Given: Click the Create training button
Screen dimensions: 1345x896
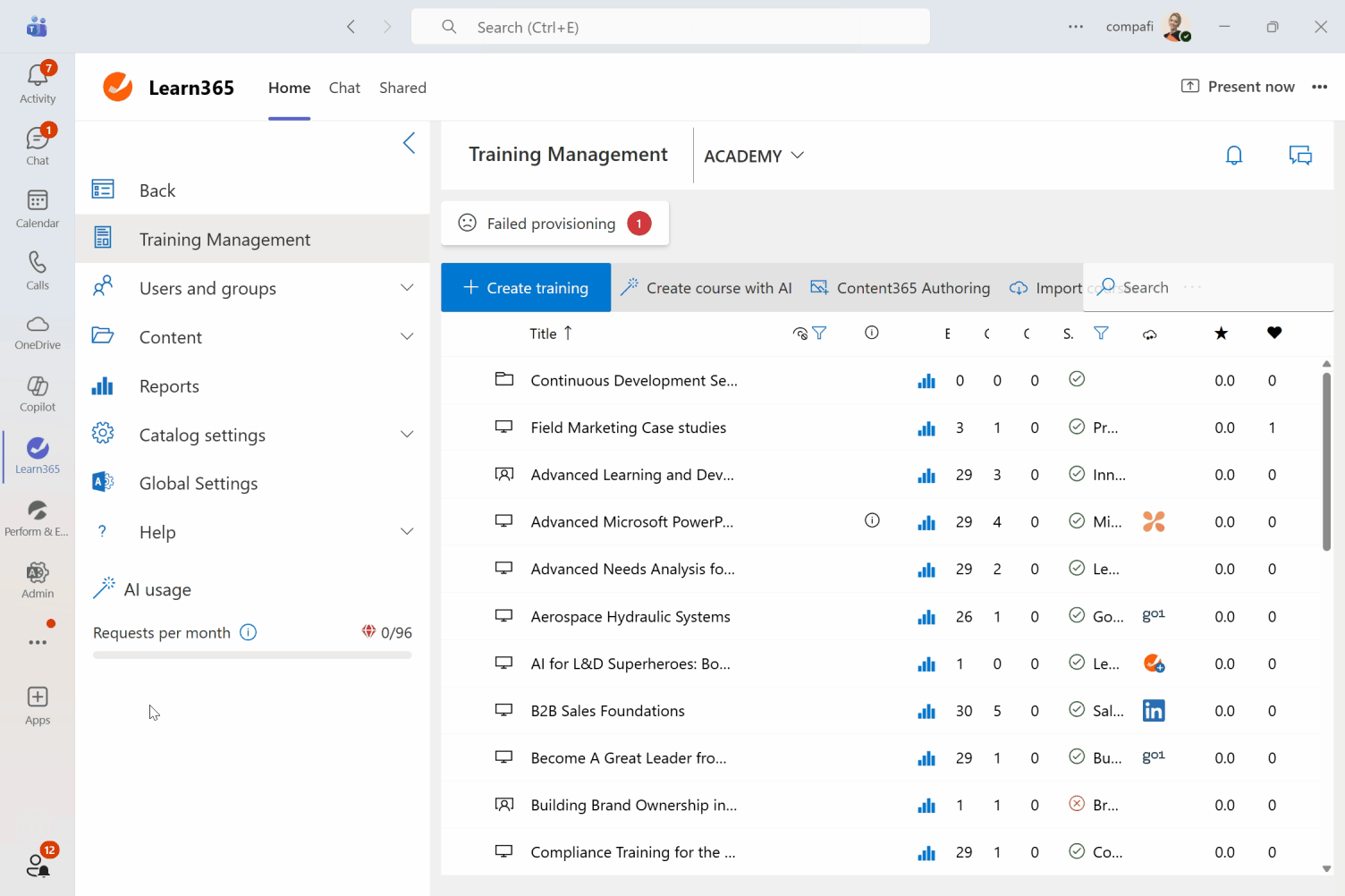Looking at the screenshot, I should tap(526, 288).
